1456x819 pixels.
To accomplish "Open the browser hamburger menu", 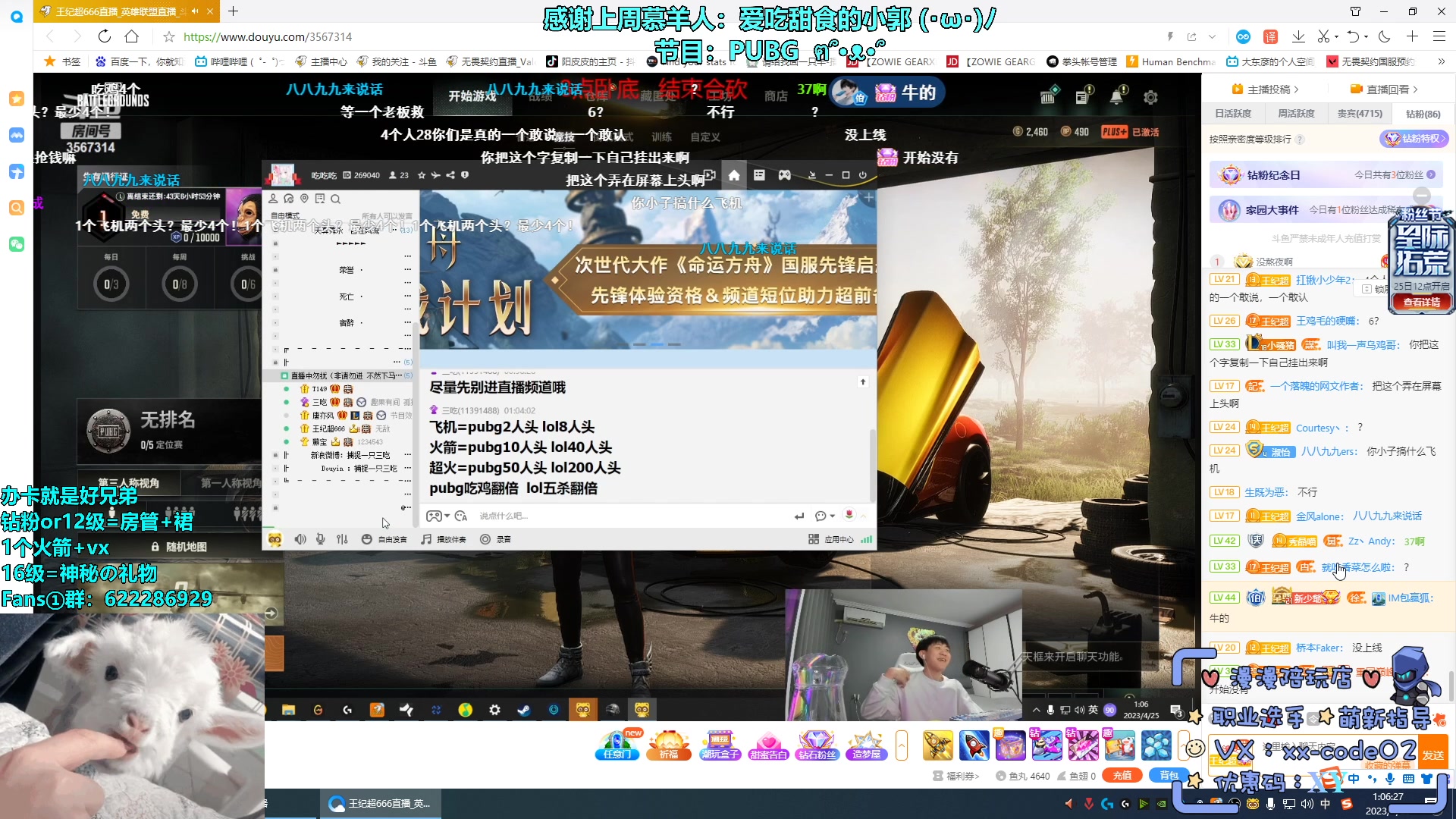I will pyautogui.click(x=1439, y=36).
